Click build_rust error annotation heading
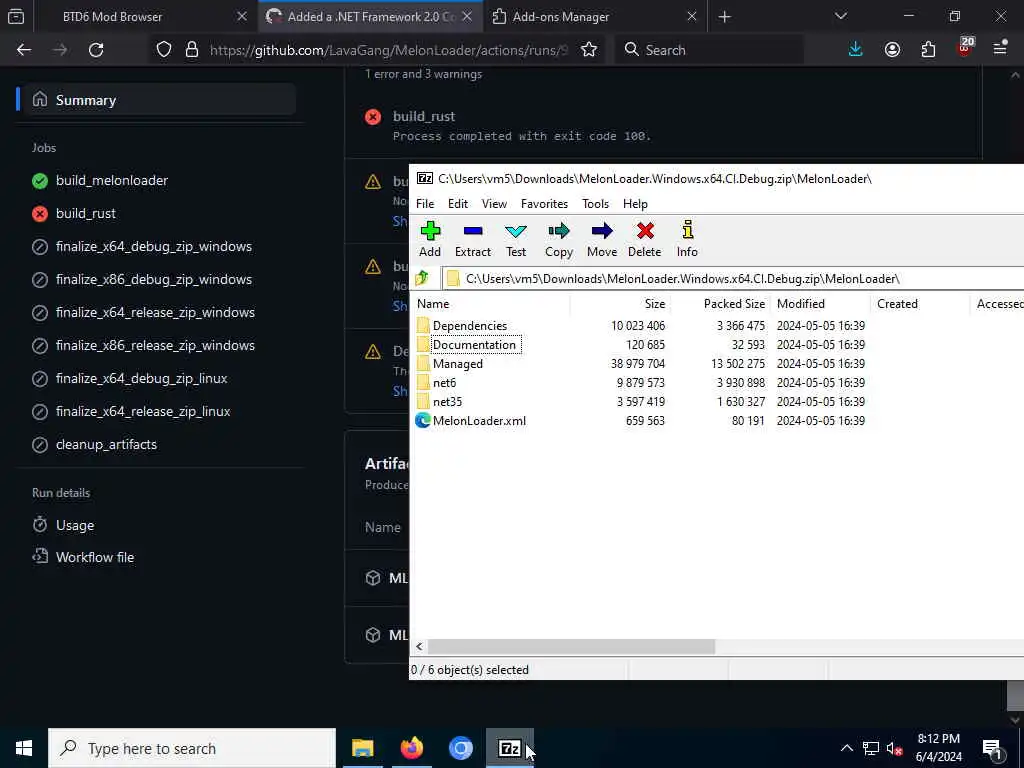The height and width of the screenshot is (768, 1024). (424, 116)
